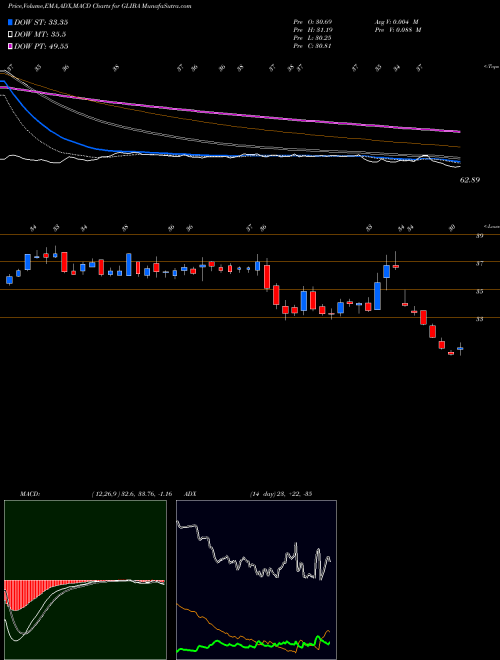Select the 'DOW ST: 33.33' legend label
This screenshot has width=500, height=660.
point(41,22)
